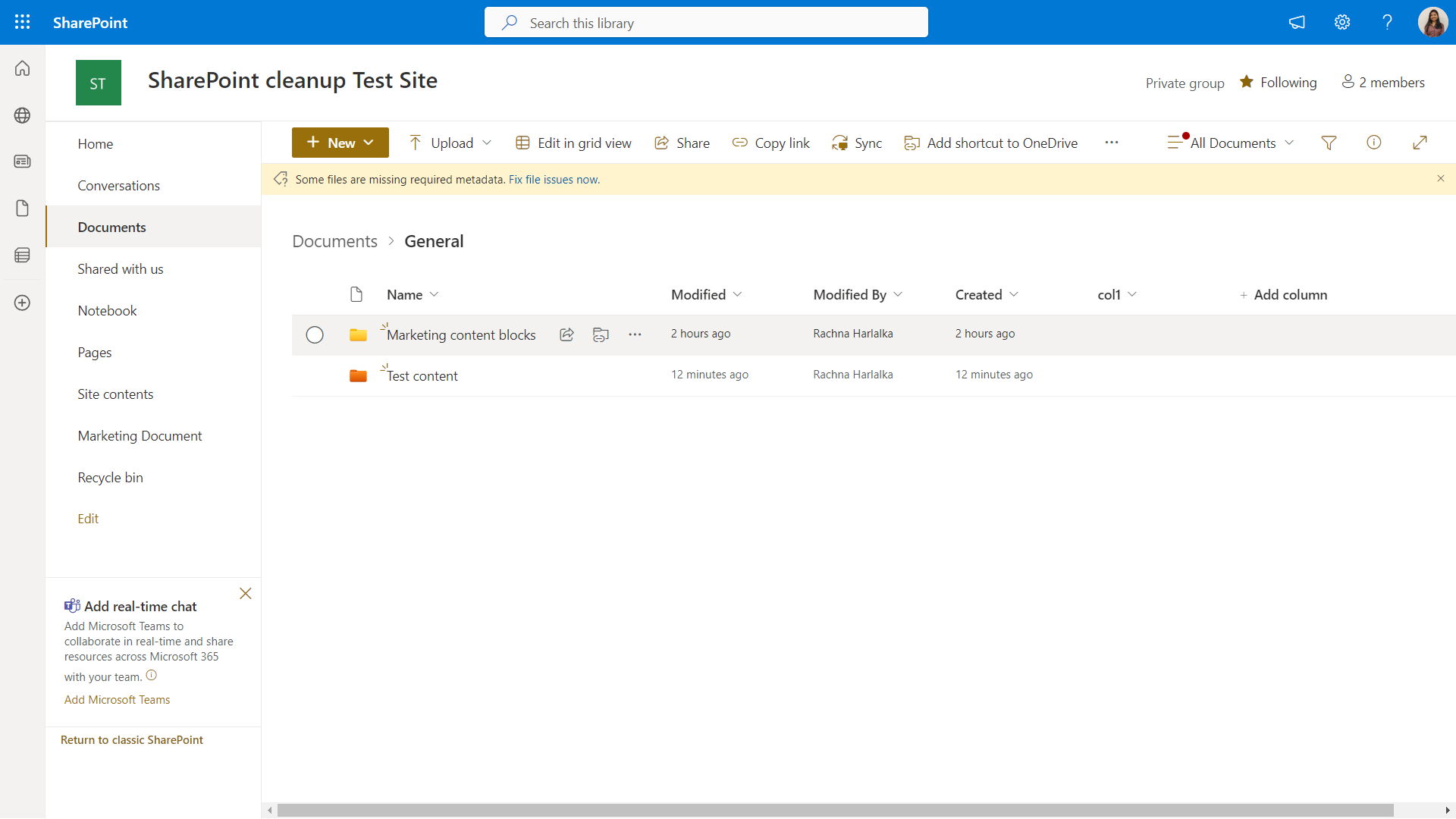This screenshot has width=1456, height=819.
Task: Open the Settings gear icon
Action: point(1342,22)
